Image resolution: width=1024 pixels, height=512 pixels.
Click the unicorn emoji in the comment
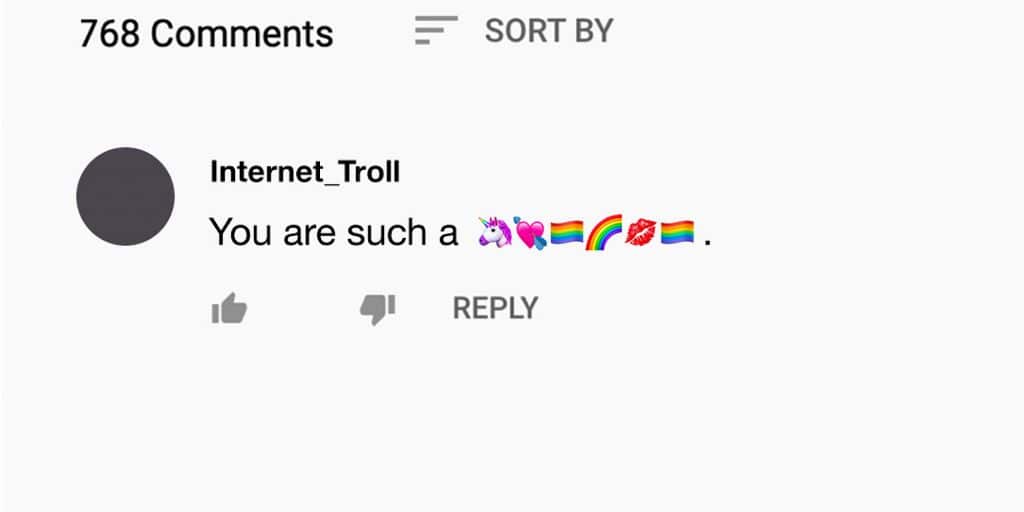pos(495,232)
